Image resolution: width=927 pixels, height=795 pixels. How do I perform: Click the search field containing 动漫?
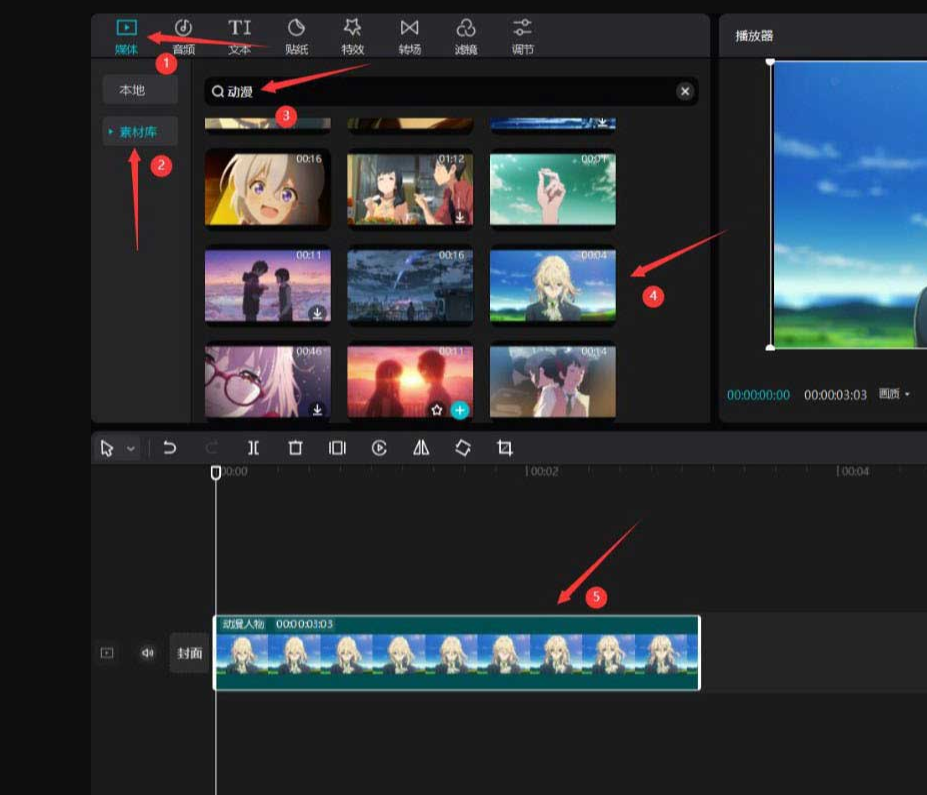451,91
